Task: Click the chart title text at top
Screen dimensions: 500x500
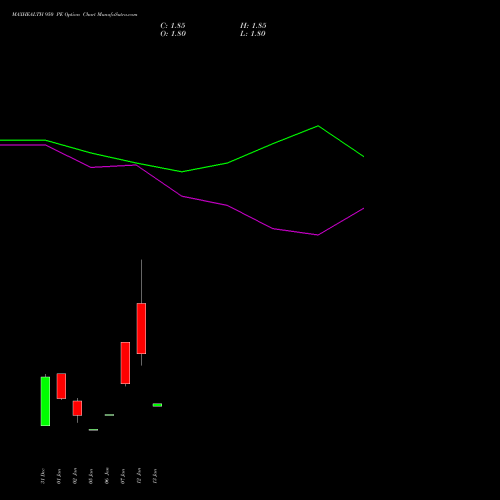Action: tap(74, 15)
